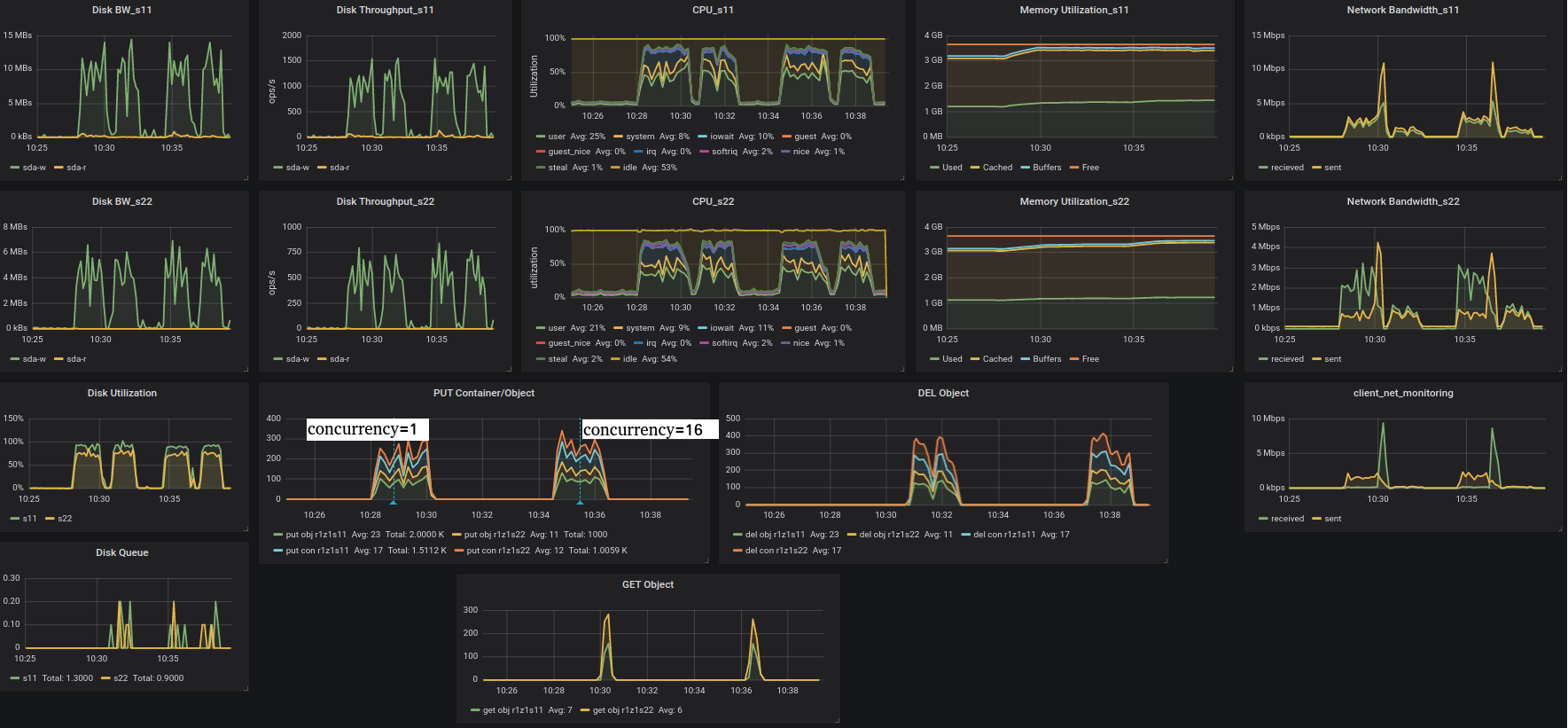
Task: Open color picker for sent swatch, client_net_monitoring
Action: 1316,519
